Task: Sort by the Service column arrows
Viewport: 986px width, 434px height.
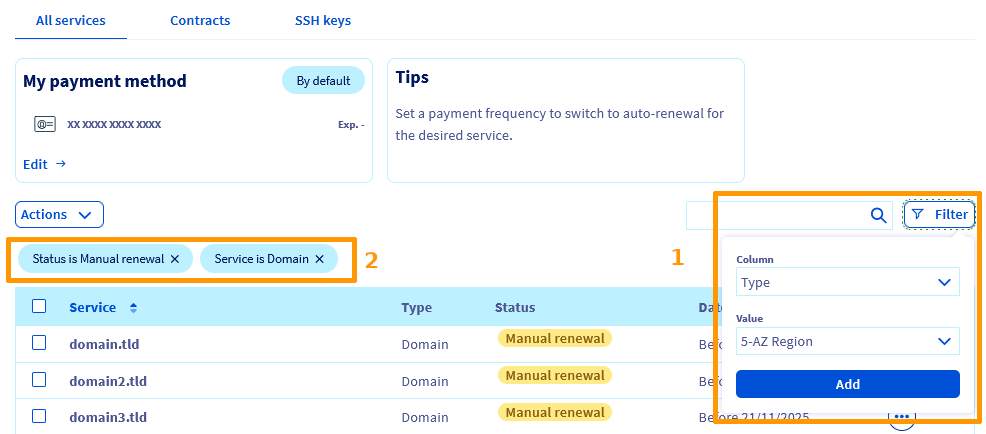Action: click(133, 308)
